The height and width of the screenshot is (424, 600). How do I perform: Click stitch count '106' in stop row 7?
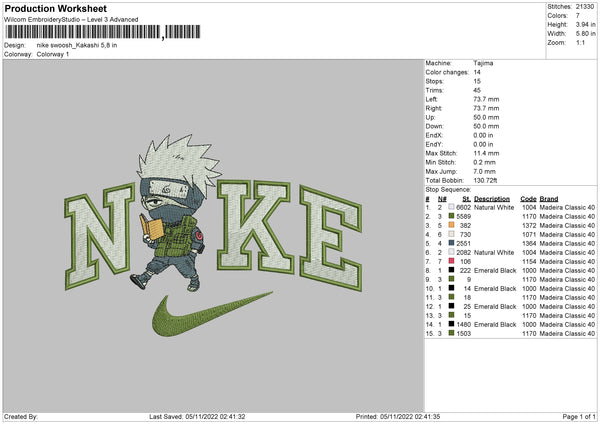coord(465,261)
